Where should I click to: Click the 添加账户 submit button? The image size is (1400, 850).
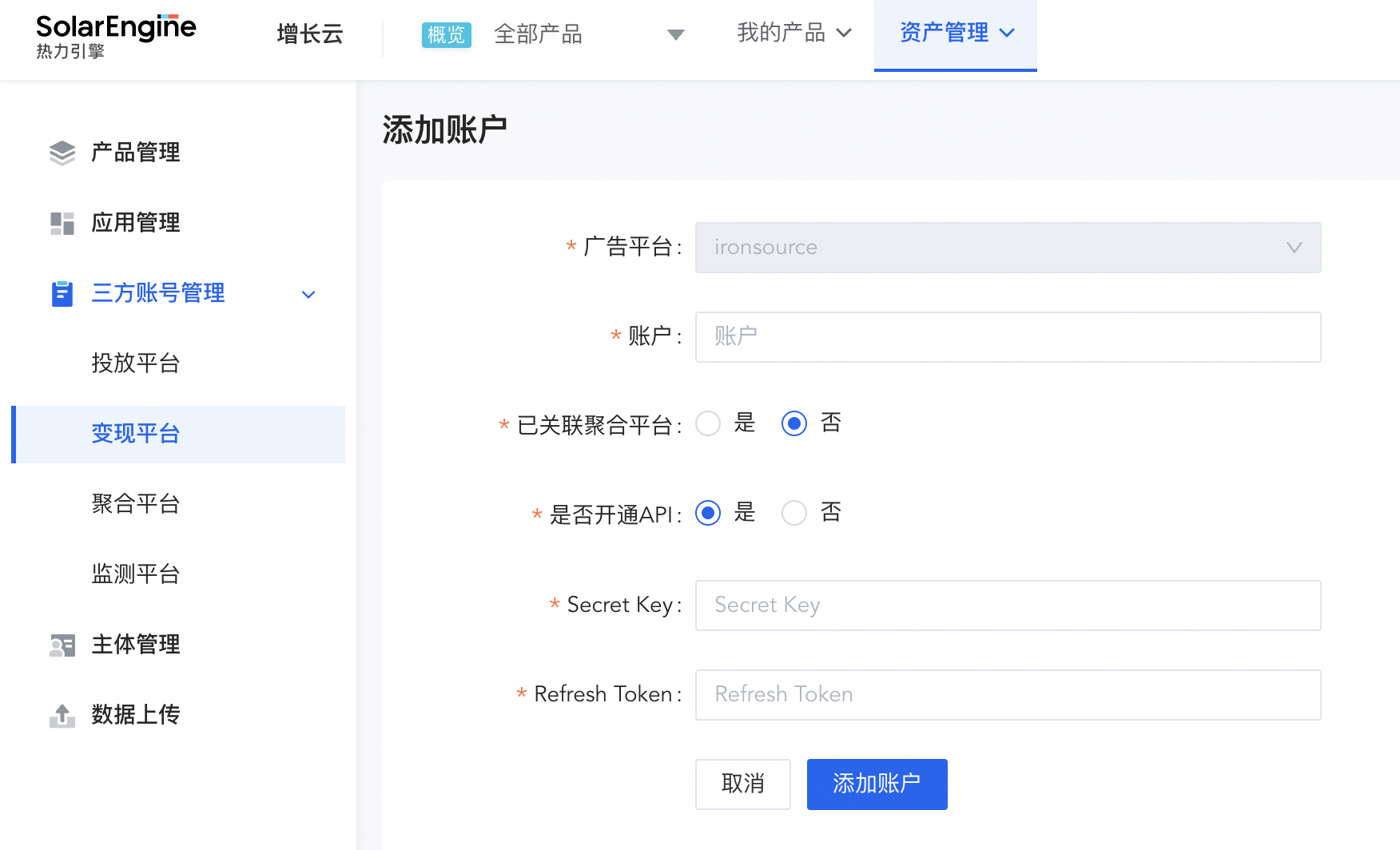[x=877, y=784]
